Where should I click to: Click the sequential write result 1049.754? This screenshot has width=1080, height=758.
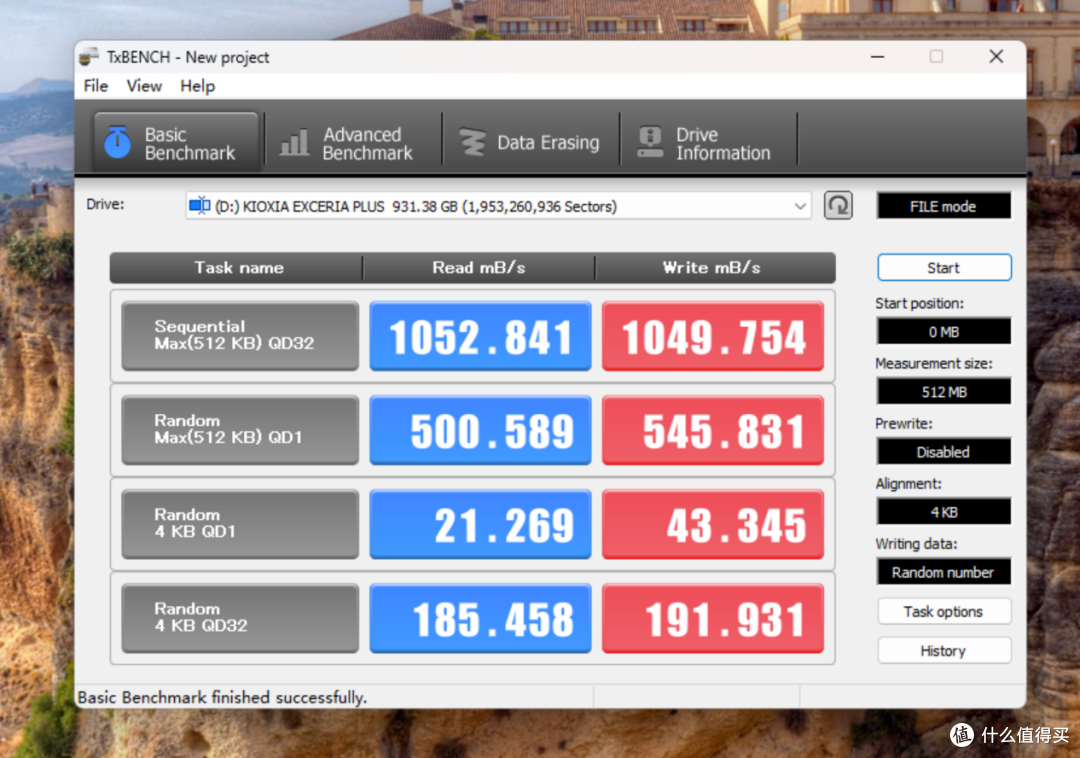click(x=713, y=335)
